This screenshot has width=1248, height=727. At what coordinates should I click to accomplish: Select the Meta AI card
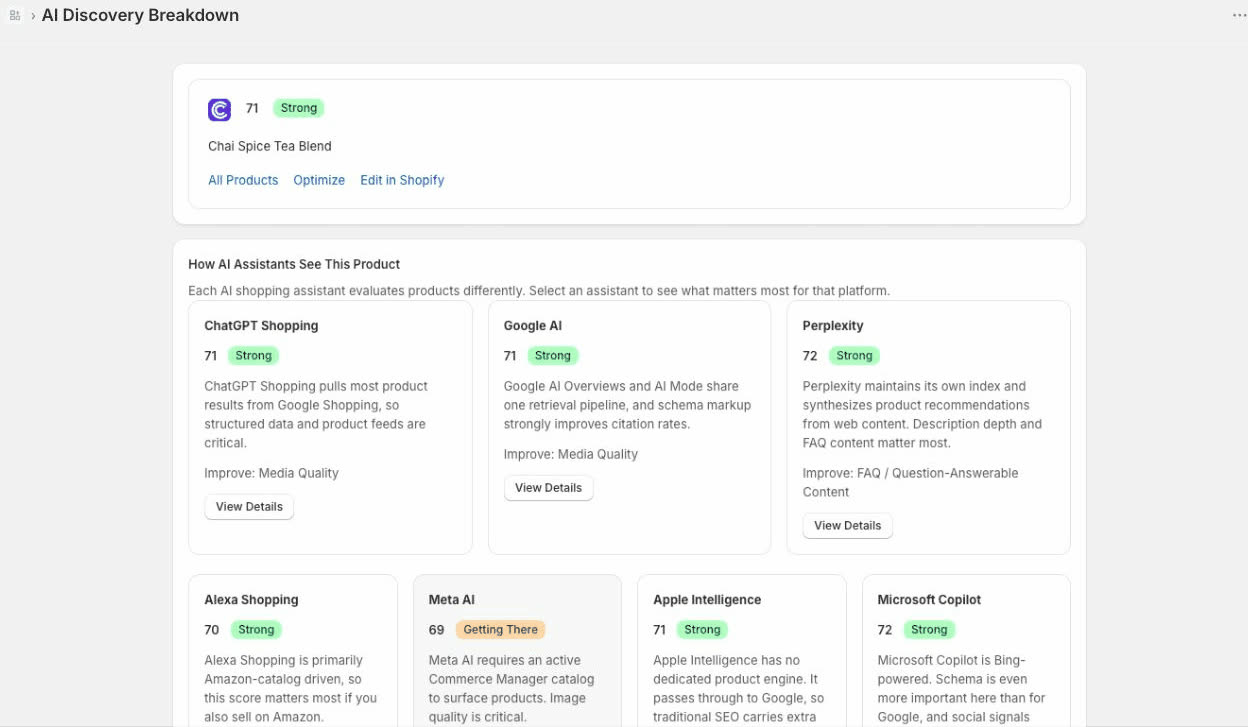517,650
